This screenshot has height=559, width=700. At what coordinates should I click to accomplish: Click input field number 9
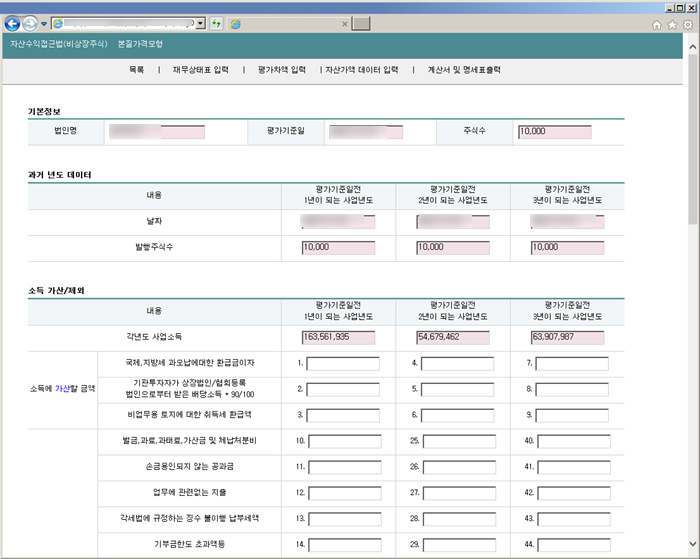click(572, 415)
